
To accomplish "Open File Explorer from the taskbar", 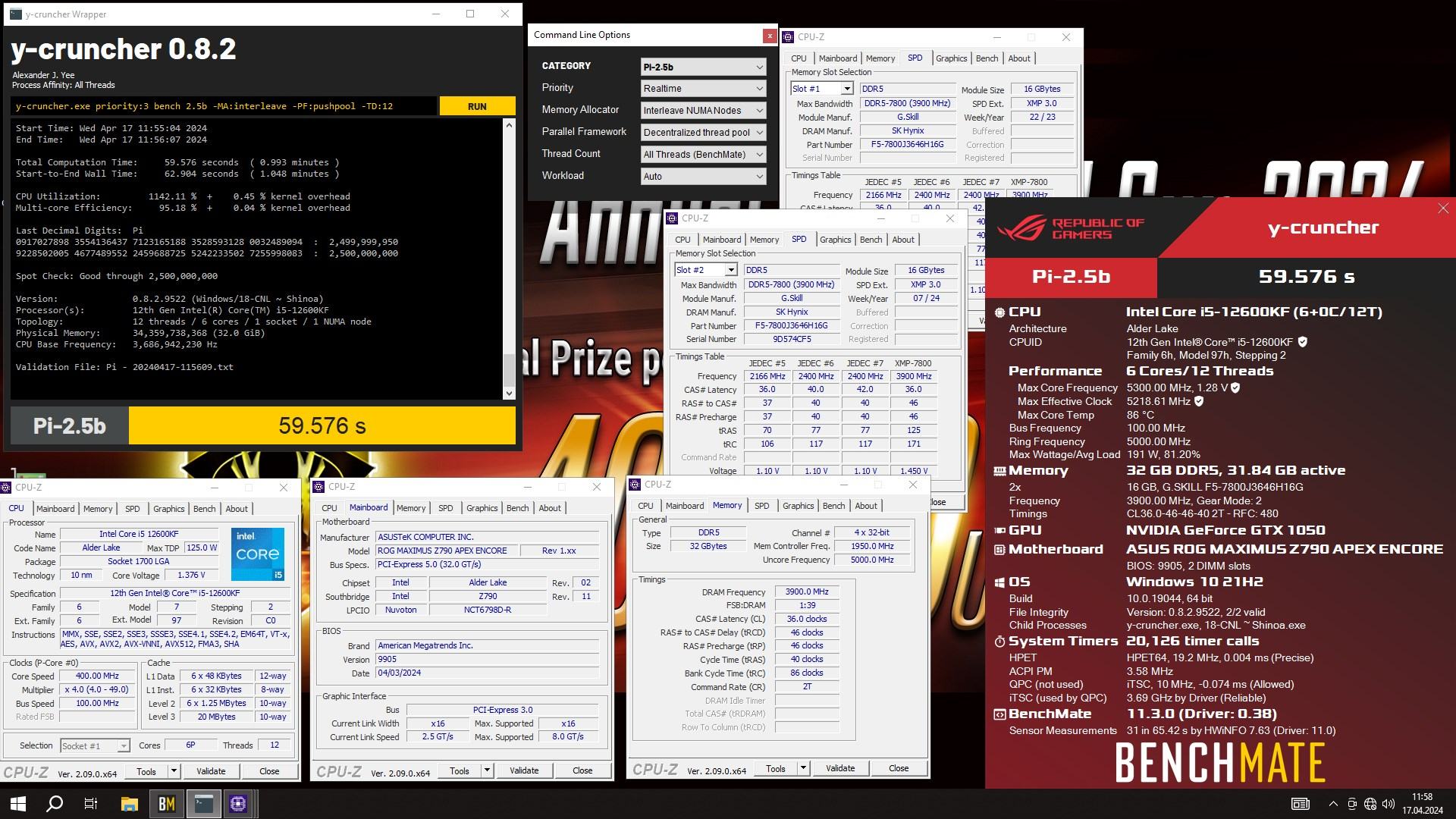I will pyautogui.click(x=129, y=804).
